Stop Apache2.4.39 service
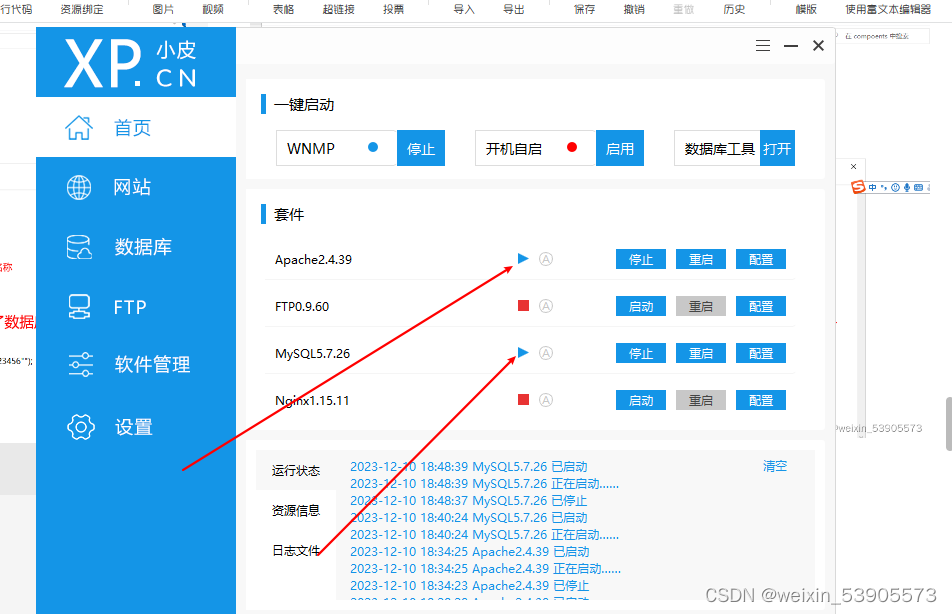 (x=641, y=259)
